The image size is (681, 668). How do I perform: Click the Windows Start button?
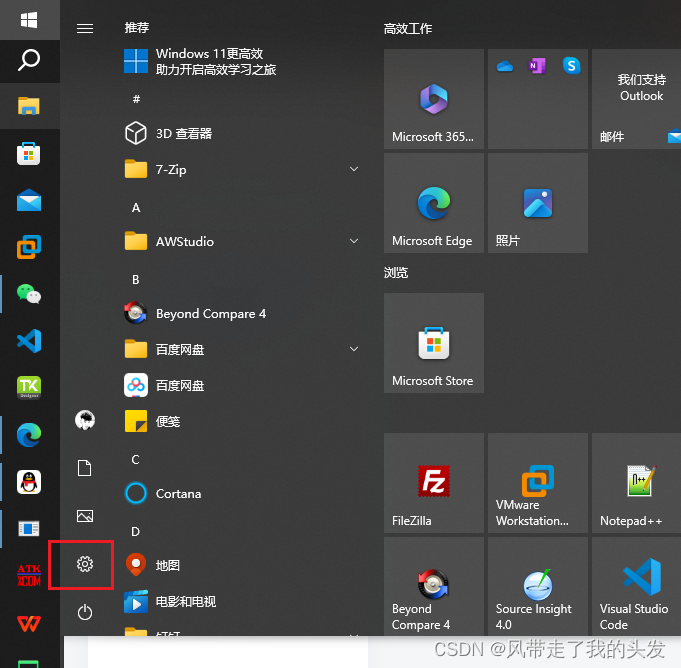pos(29,20)
